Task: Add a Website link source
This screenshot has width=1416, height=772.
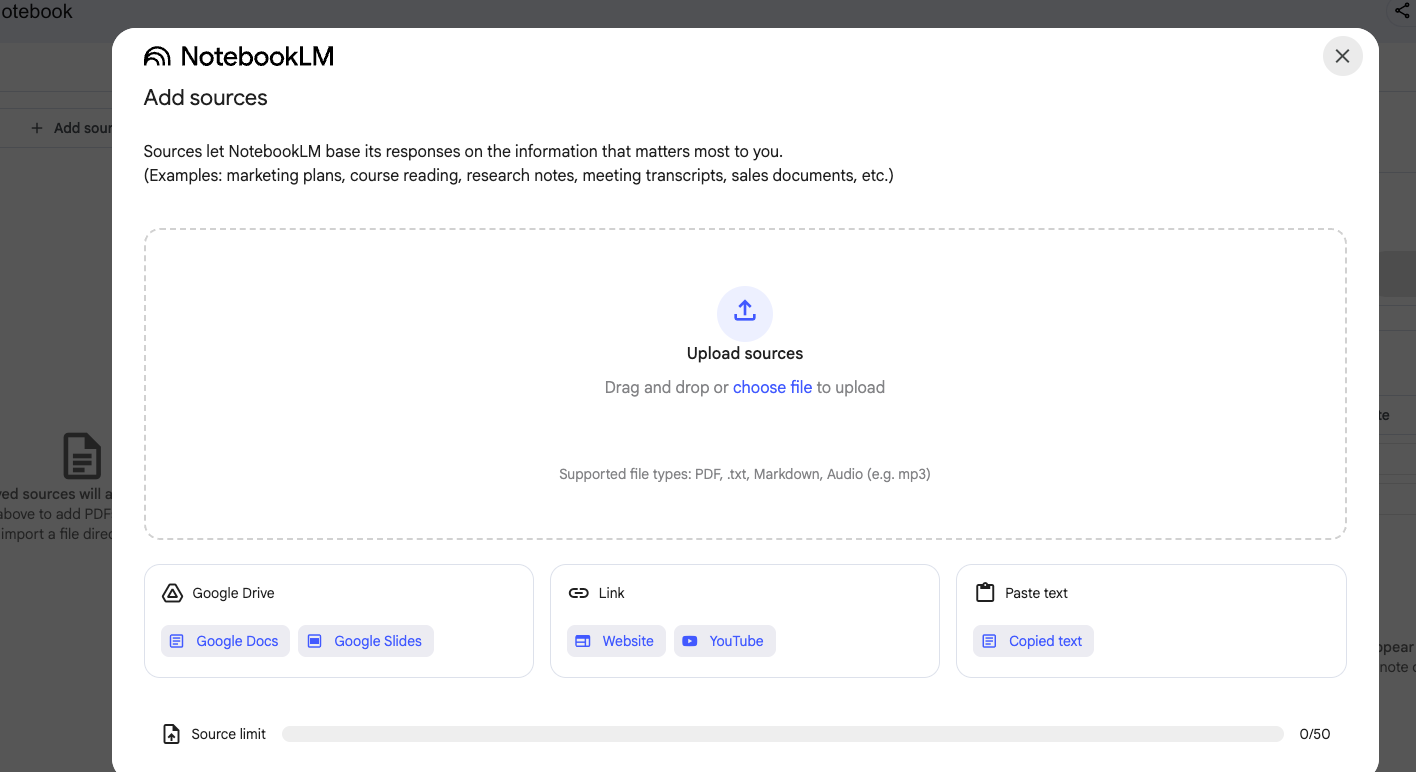Action: [x=616, y=641]
